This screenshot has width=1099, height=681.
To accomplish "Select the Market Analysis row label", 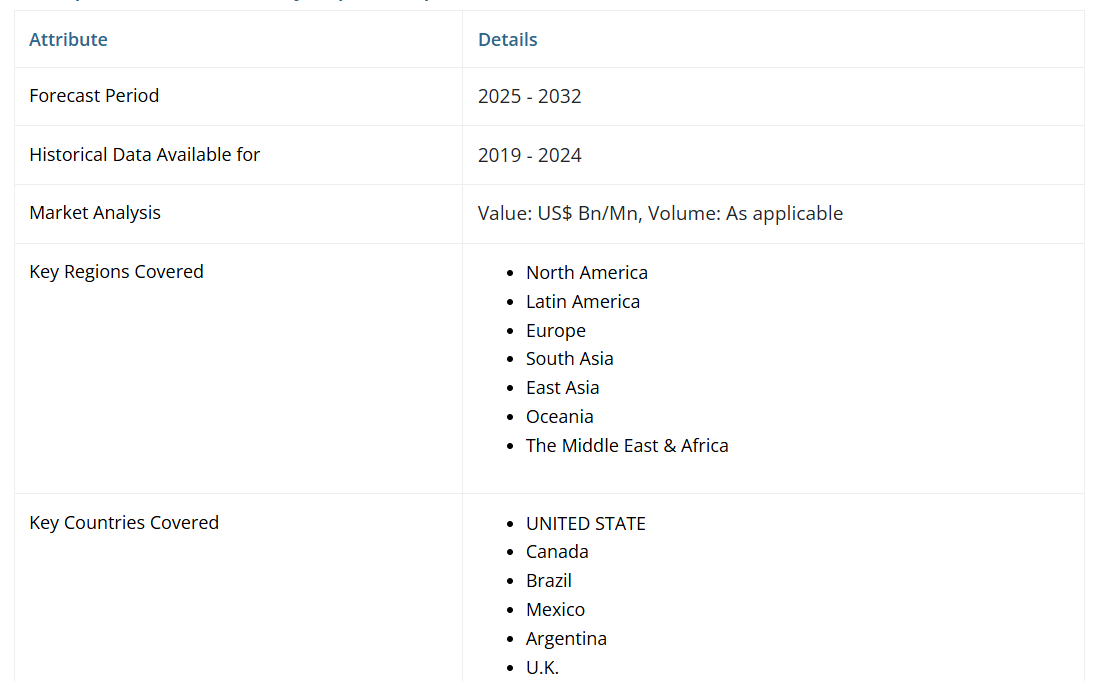I will point(94,213).
